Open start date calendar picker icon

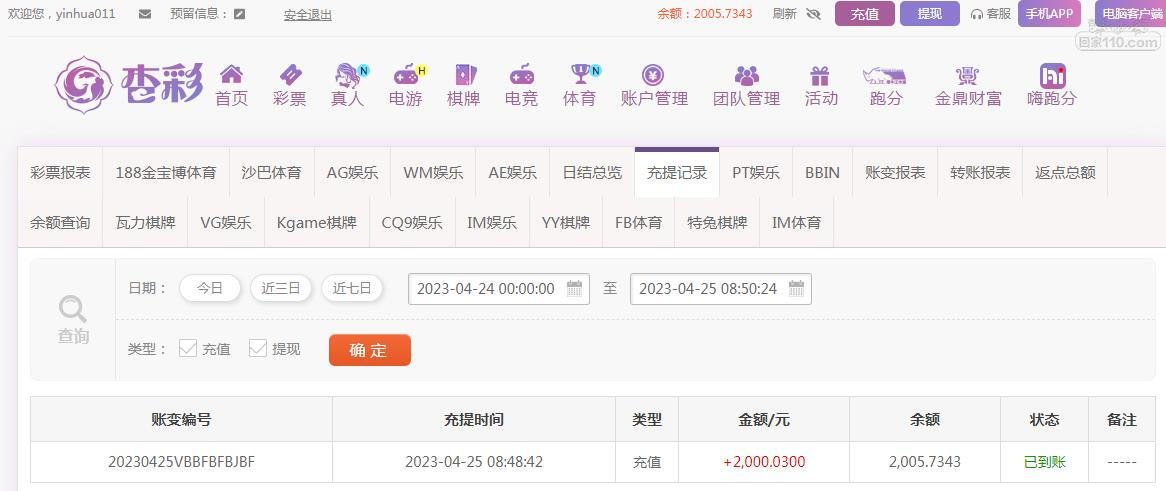pyautogui.click(x=574, y=289)
